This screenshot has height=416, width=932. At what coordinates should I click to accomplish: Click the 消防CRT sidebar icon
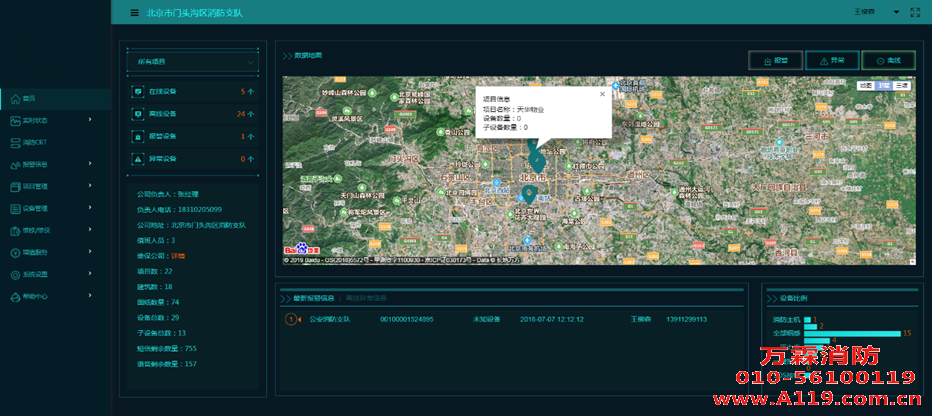coord(15,142)
